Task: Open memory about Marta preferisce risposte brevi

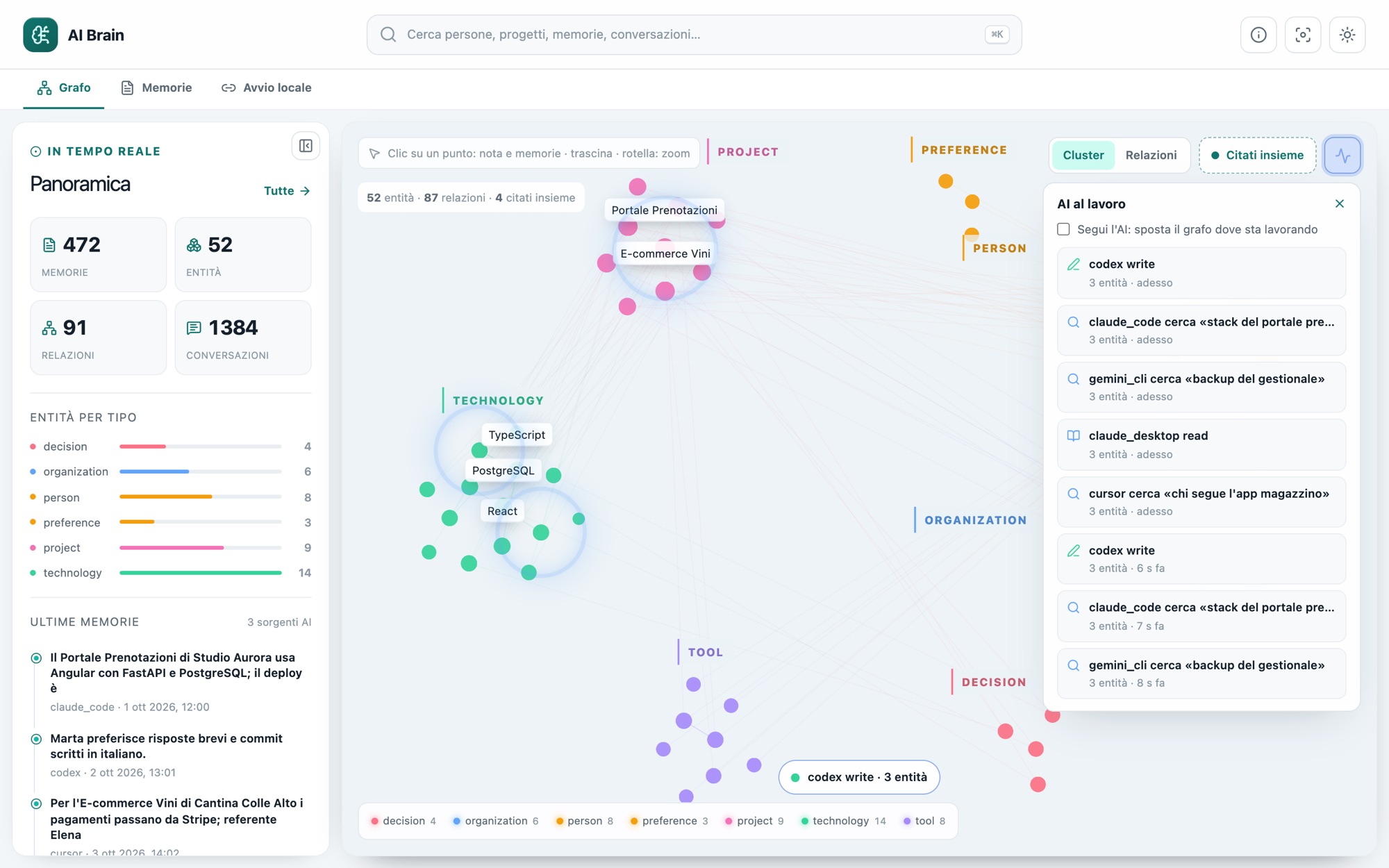Action: point(171,755)
